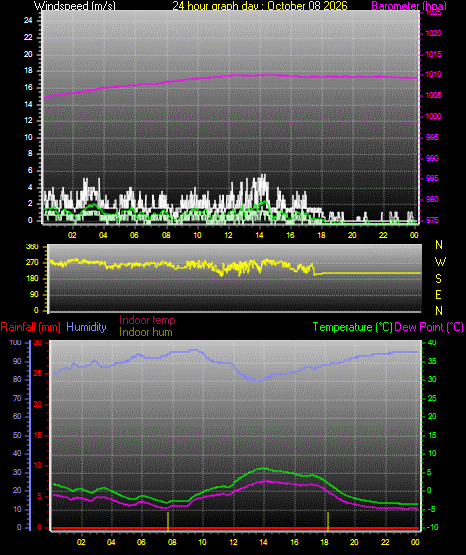Click the "Indoor hum" legend label

tap(146, 332)
